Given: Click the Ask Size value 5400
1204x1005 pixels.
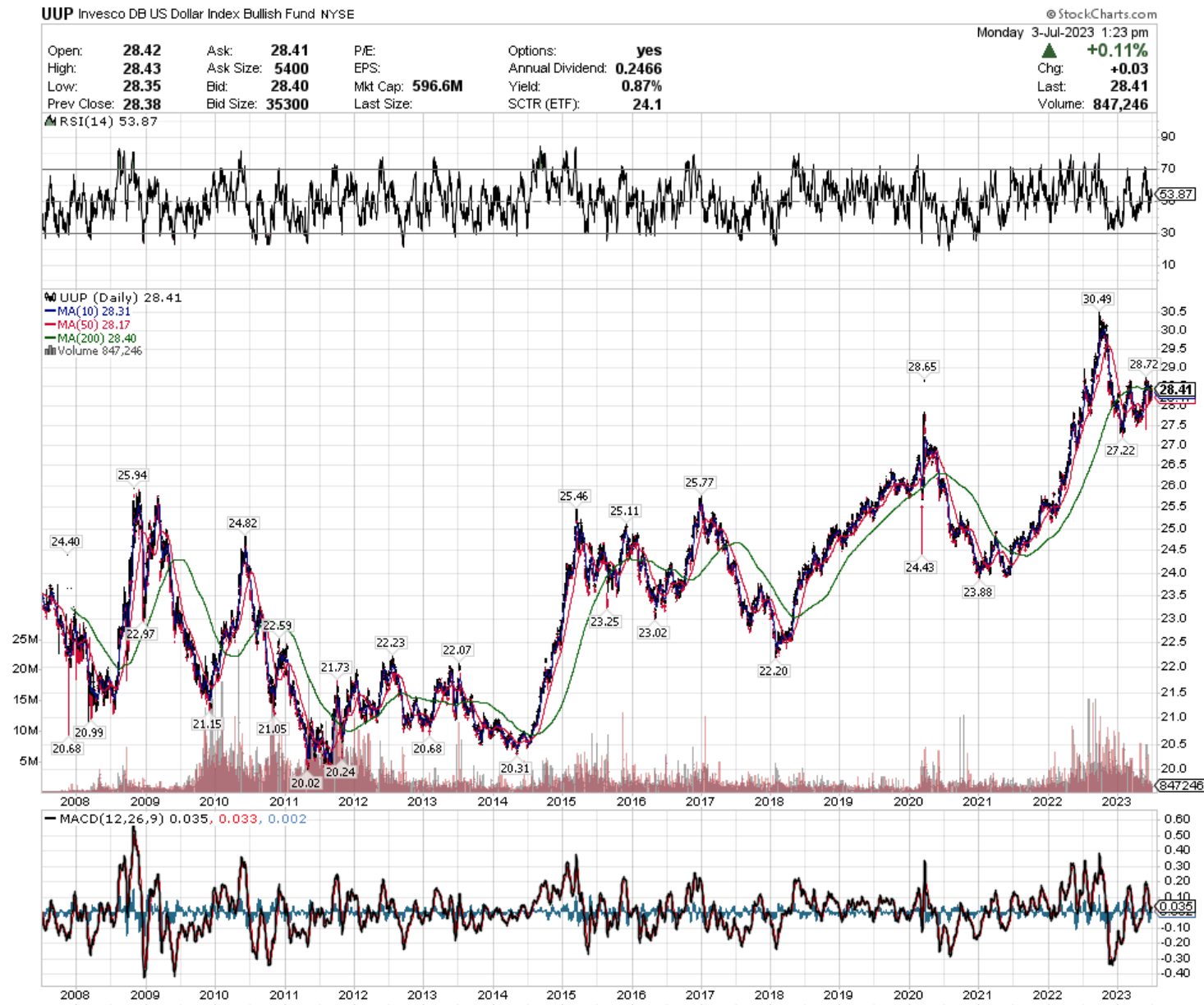Looking at the screenshot, I should coord(292,69).
